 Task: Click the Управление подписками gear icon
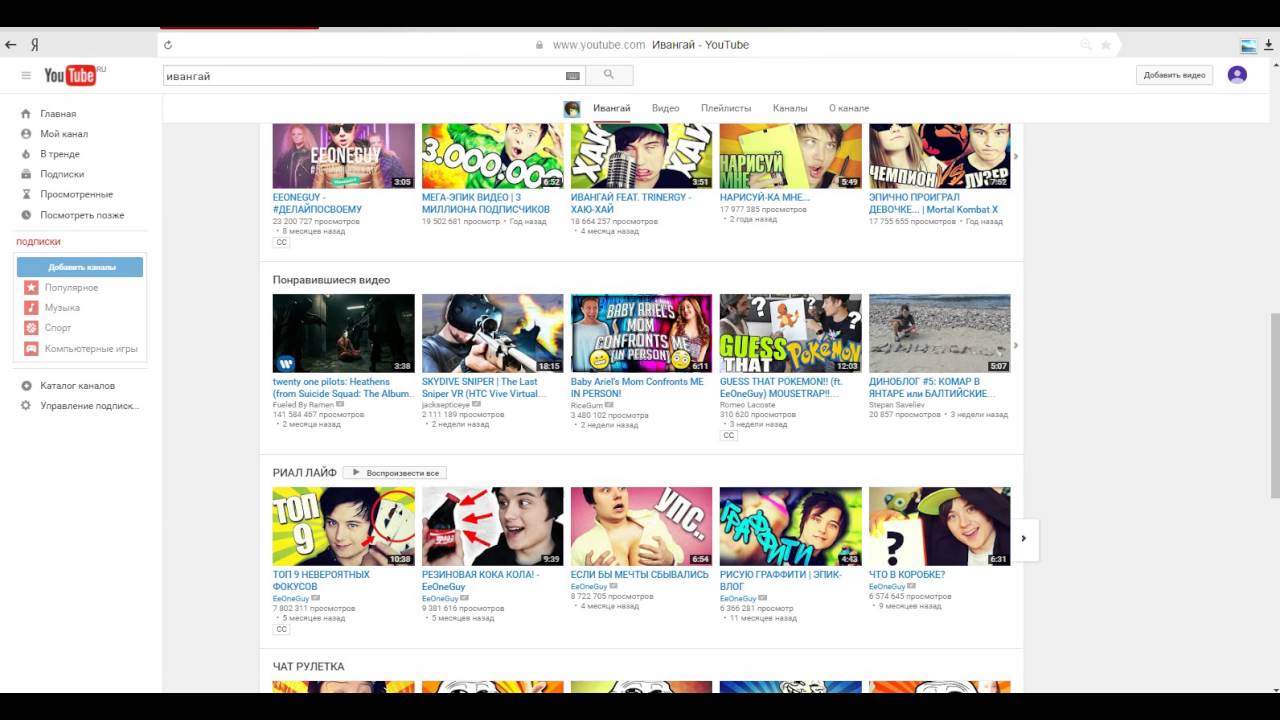pos(26,406)
